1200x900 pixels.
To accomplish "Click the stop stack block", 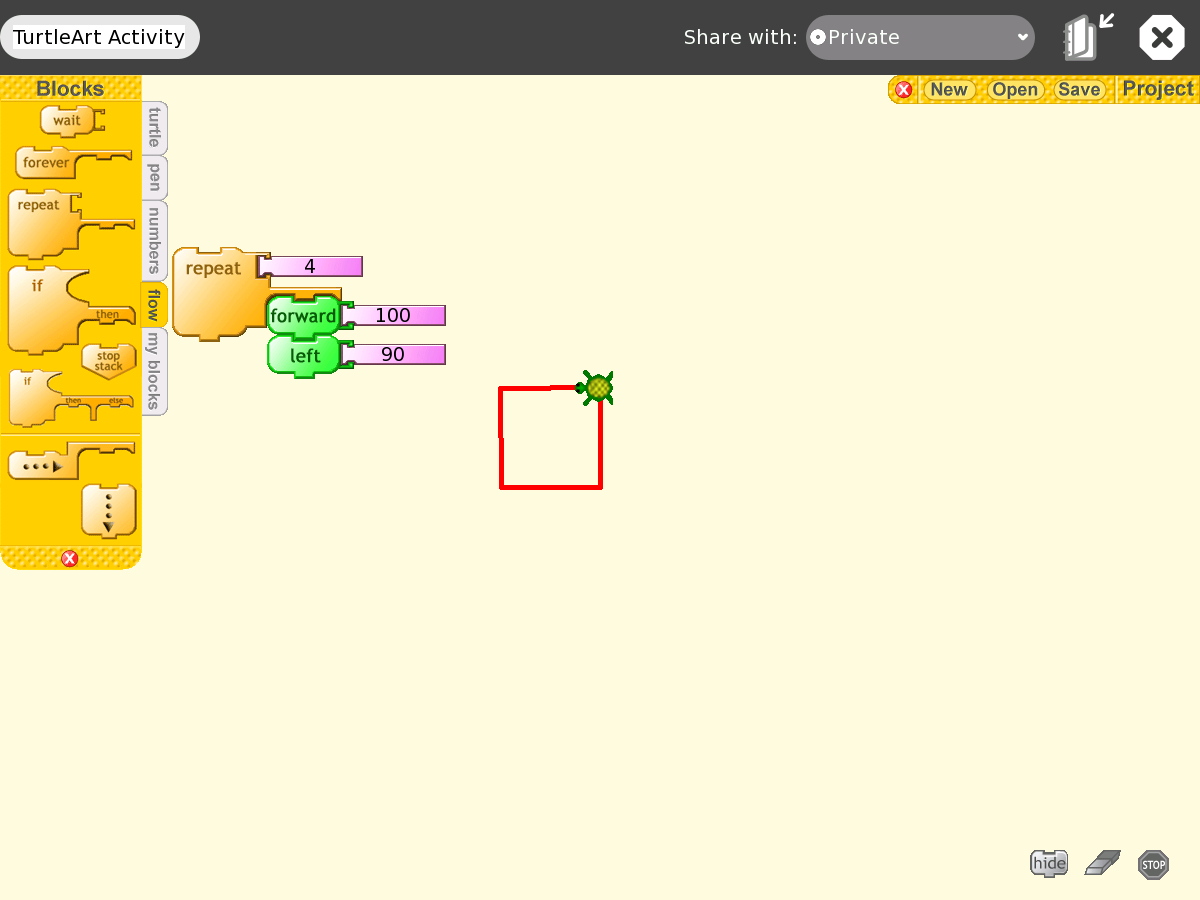I will 108,361.
